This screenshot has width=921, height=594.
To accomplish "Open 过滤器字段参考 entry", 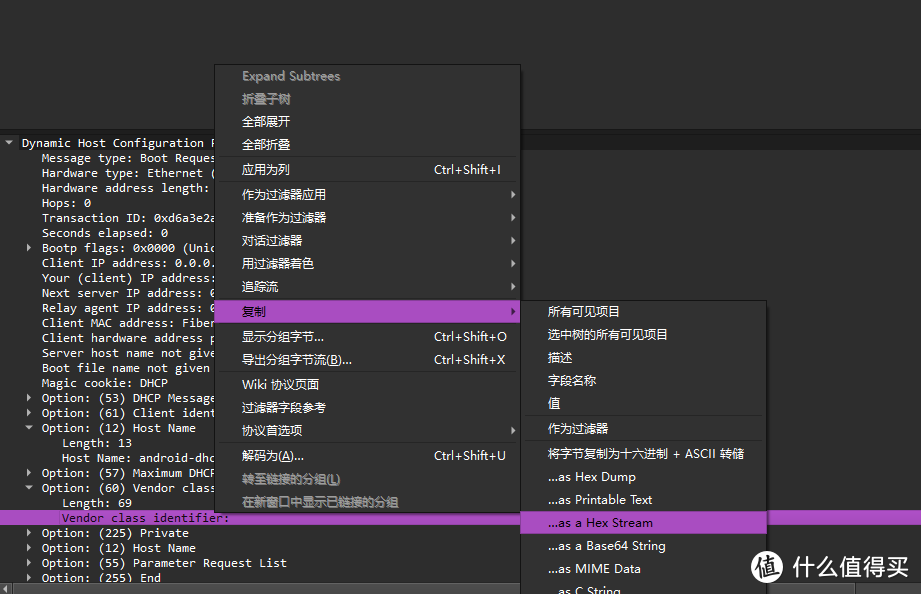I will [368, 407].
